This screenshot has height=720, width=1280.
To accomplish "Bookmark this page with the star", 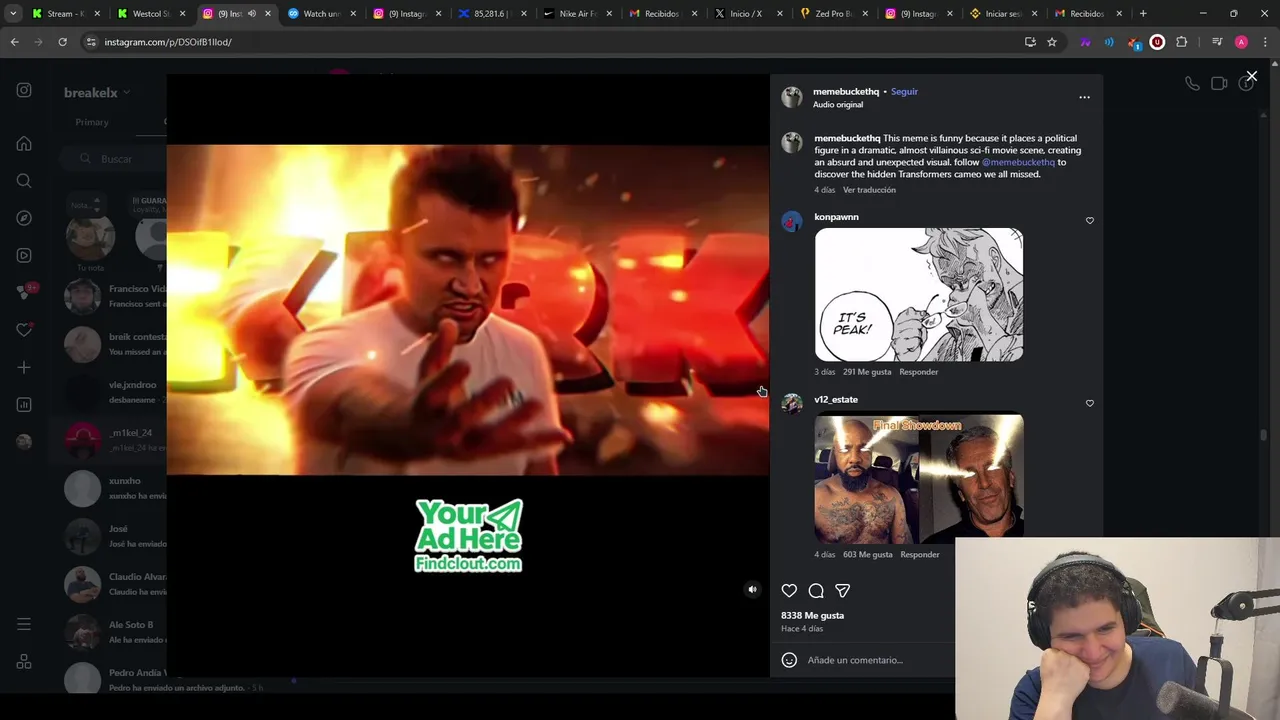I will pyautogui.click(x=1052, y=42).
